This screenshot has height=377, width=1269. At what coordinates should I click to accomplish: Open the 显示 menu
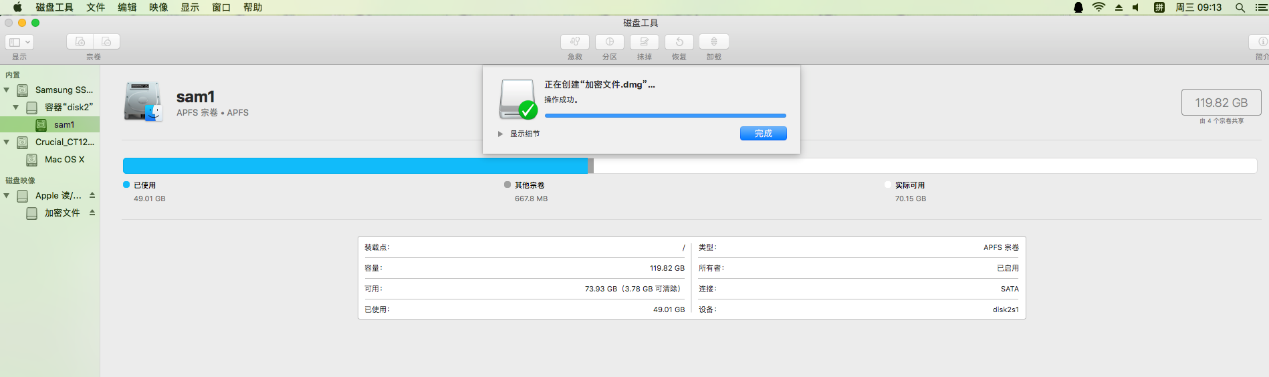click(190, 7)
